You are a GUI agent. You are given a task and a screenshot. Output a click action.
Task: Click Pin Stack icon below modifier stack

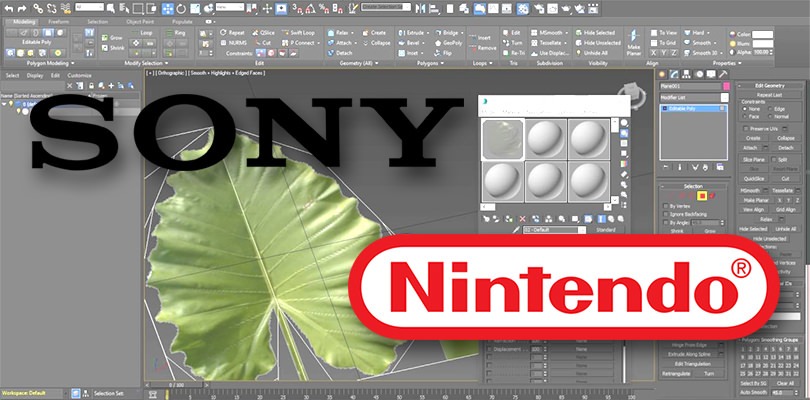666,167
